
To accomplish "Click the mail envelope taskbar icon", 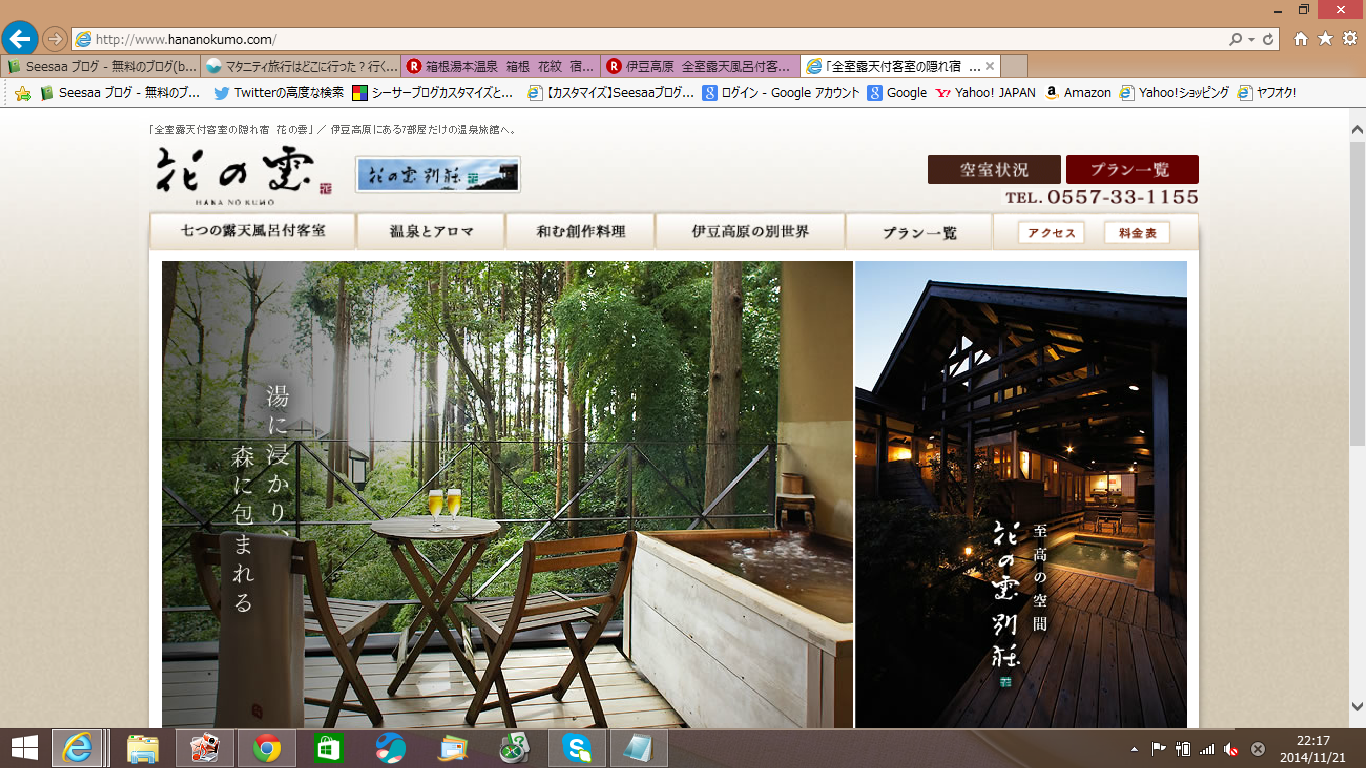I will point(452,748).
